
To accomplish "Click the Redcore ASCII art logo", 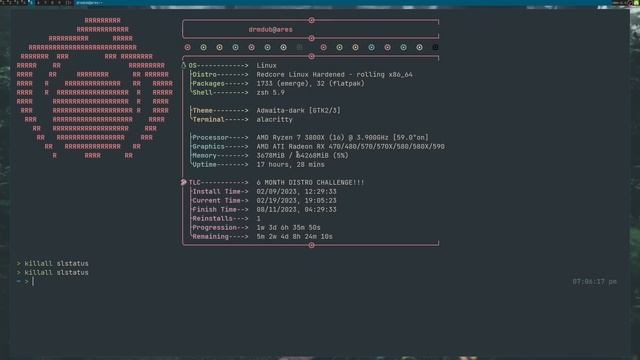I will click(94, 88).
